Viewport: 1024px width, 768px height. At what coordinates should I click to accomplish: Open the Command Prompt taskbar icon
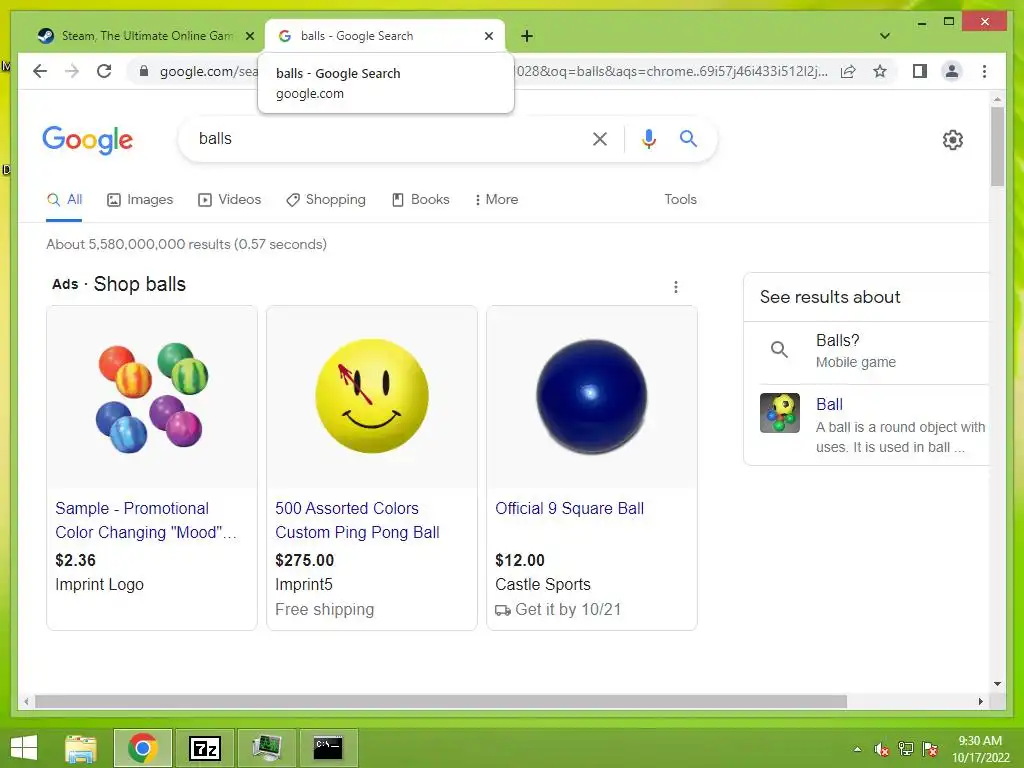[328, 748]
